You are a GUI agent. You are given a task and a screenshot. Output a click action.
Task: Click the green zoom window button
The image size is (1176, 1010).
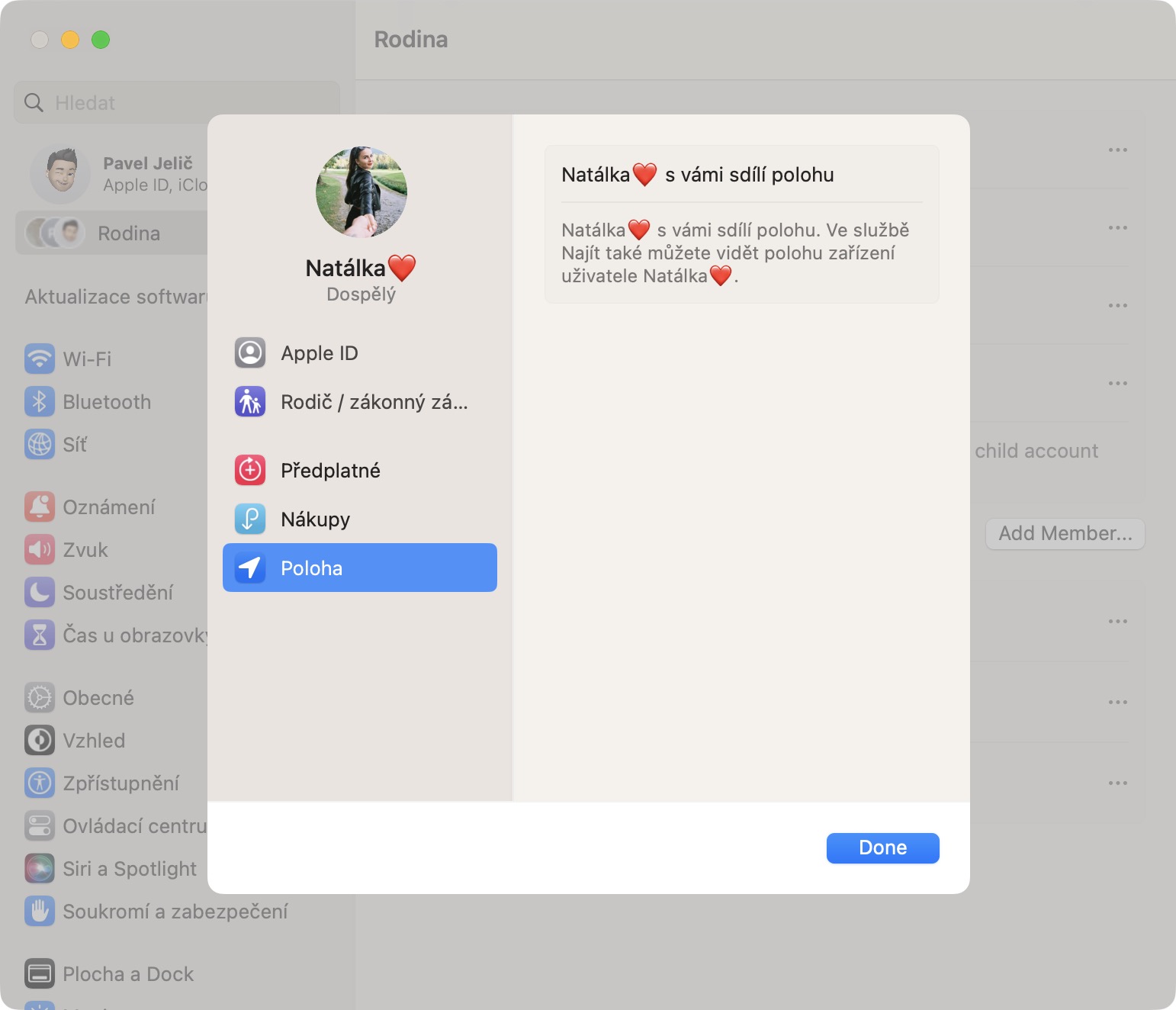[101, 40]
